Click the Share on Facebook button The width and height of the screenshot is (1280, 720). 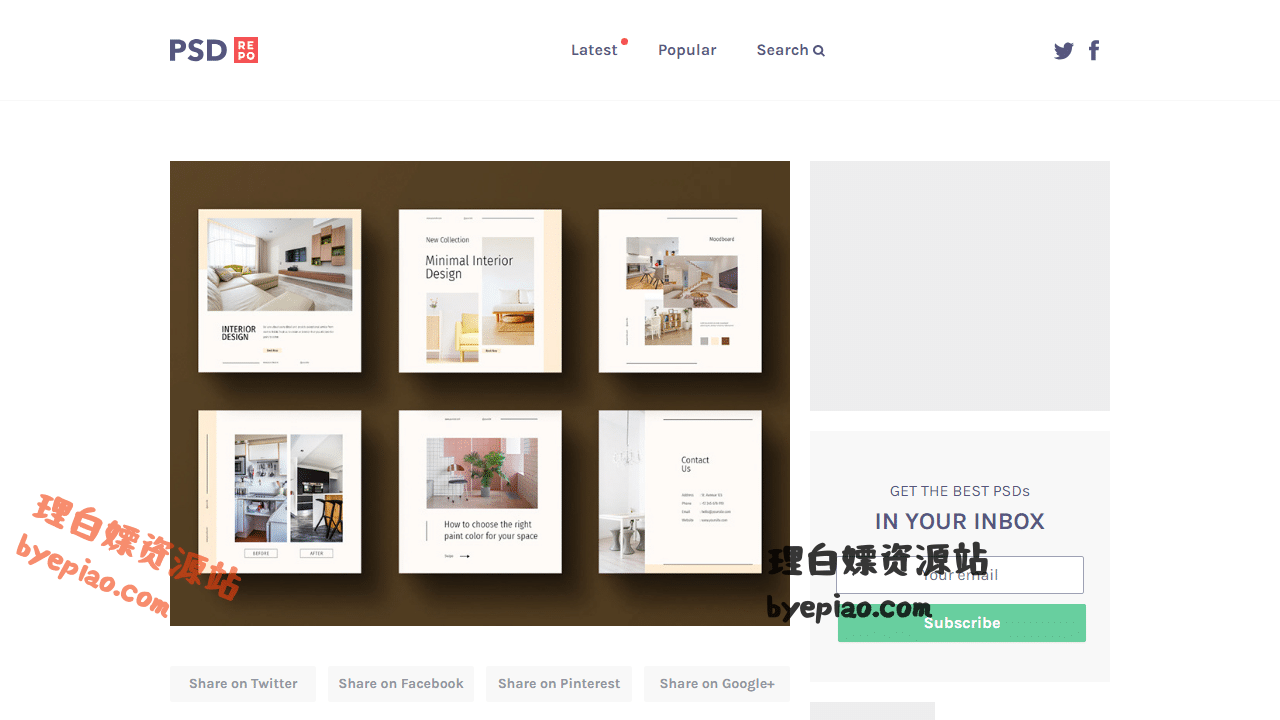coord(401,684)
